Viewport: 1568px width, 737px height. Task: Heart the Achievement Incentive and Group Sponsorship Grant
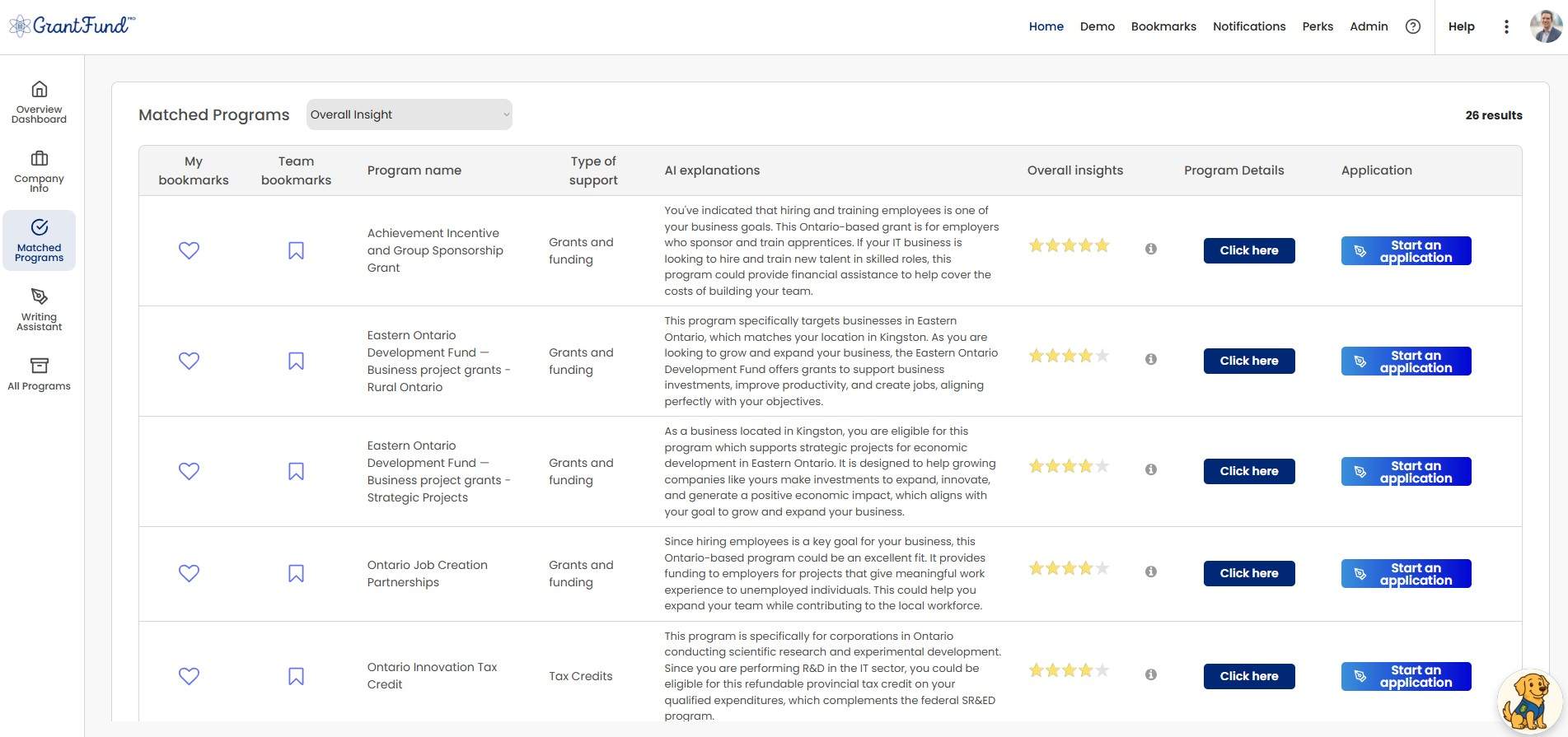(x=189, y=250)
